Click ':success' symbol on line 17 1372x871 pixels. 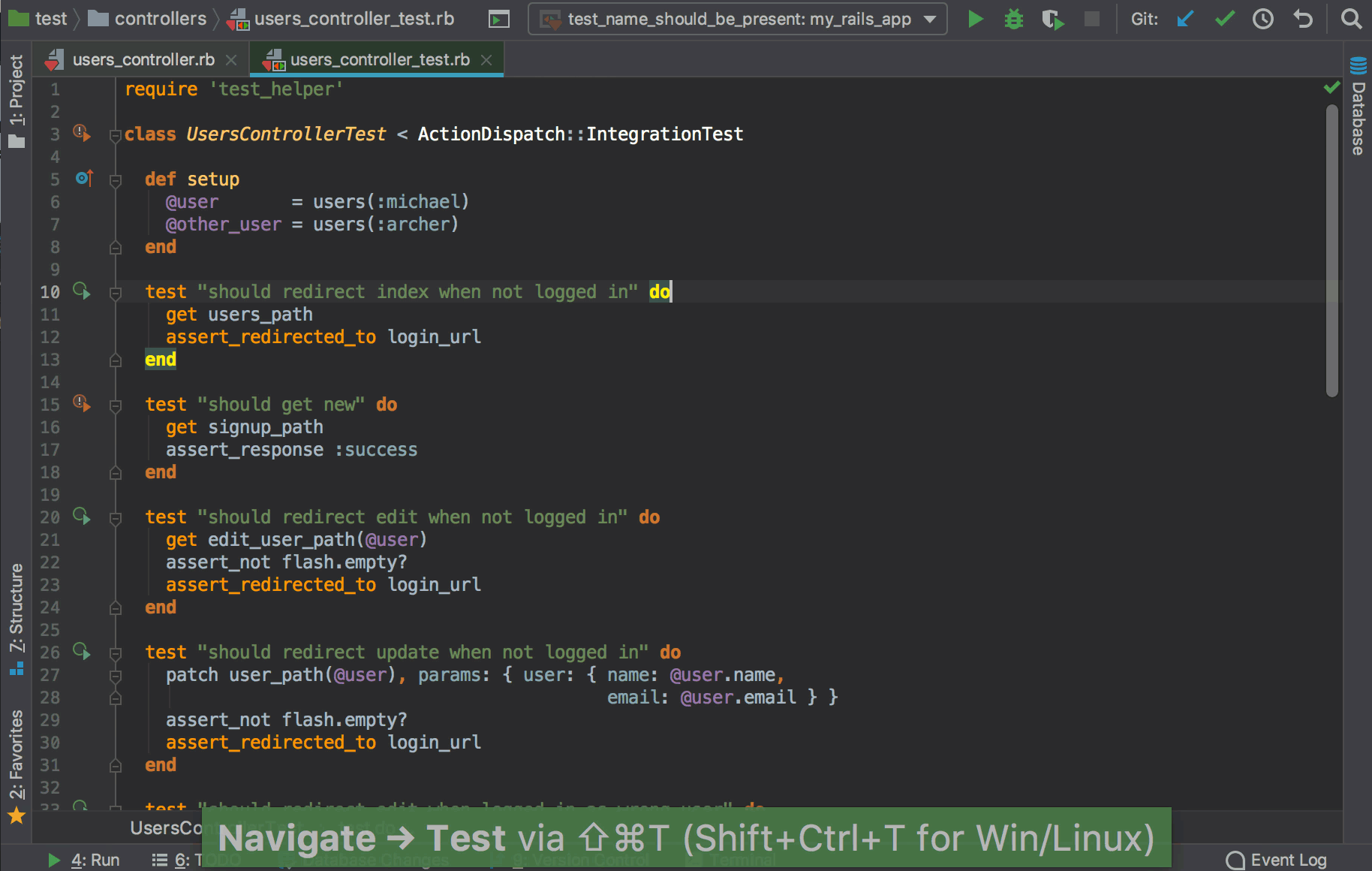[376, 450]
